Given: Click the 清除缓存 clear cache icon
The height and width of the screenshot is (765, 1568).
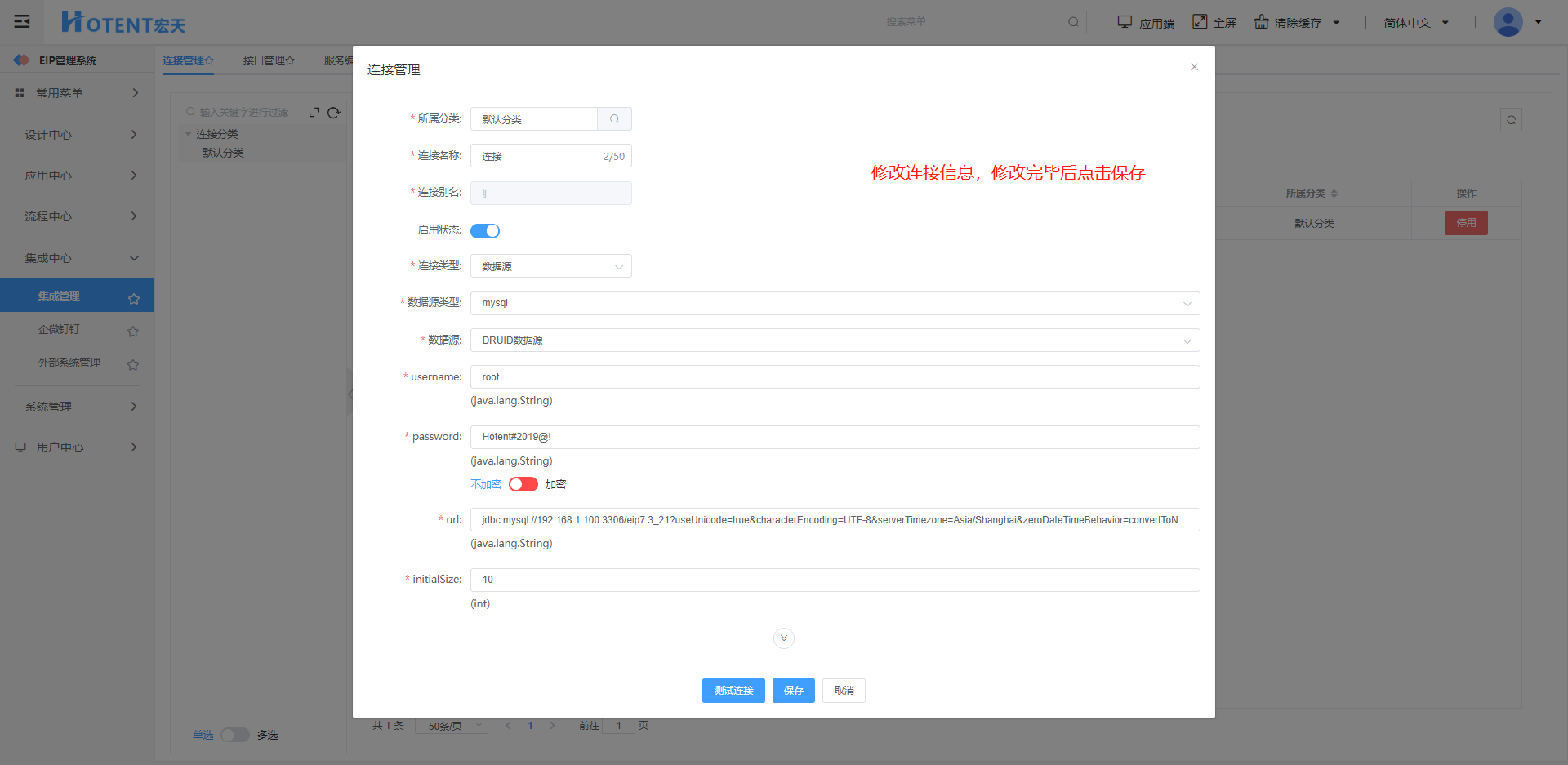Looking at the screenshot, I should tap(1262, 22).
